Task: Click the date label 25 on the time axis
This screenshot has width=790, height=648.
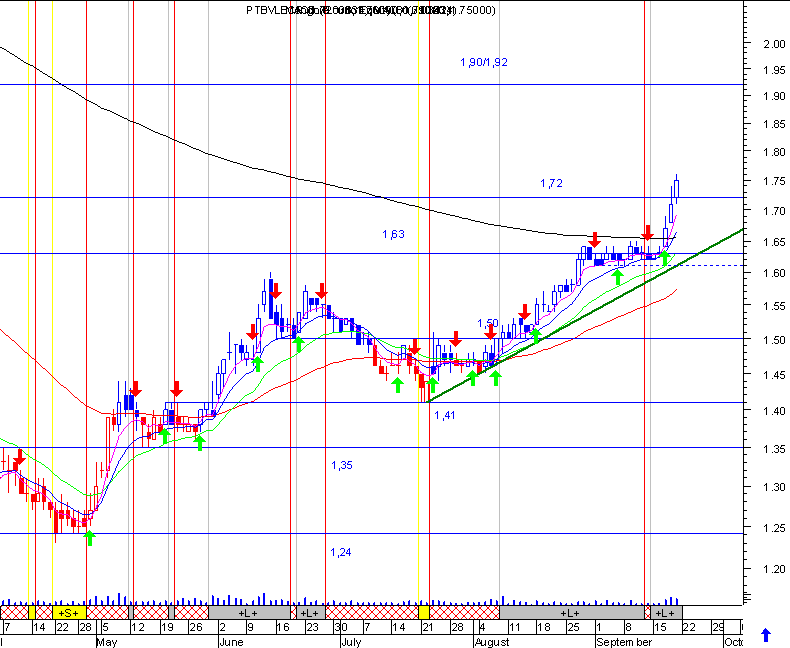Action: tap(573, 627)
